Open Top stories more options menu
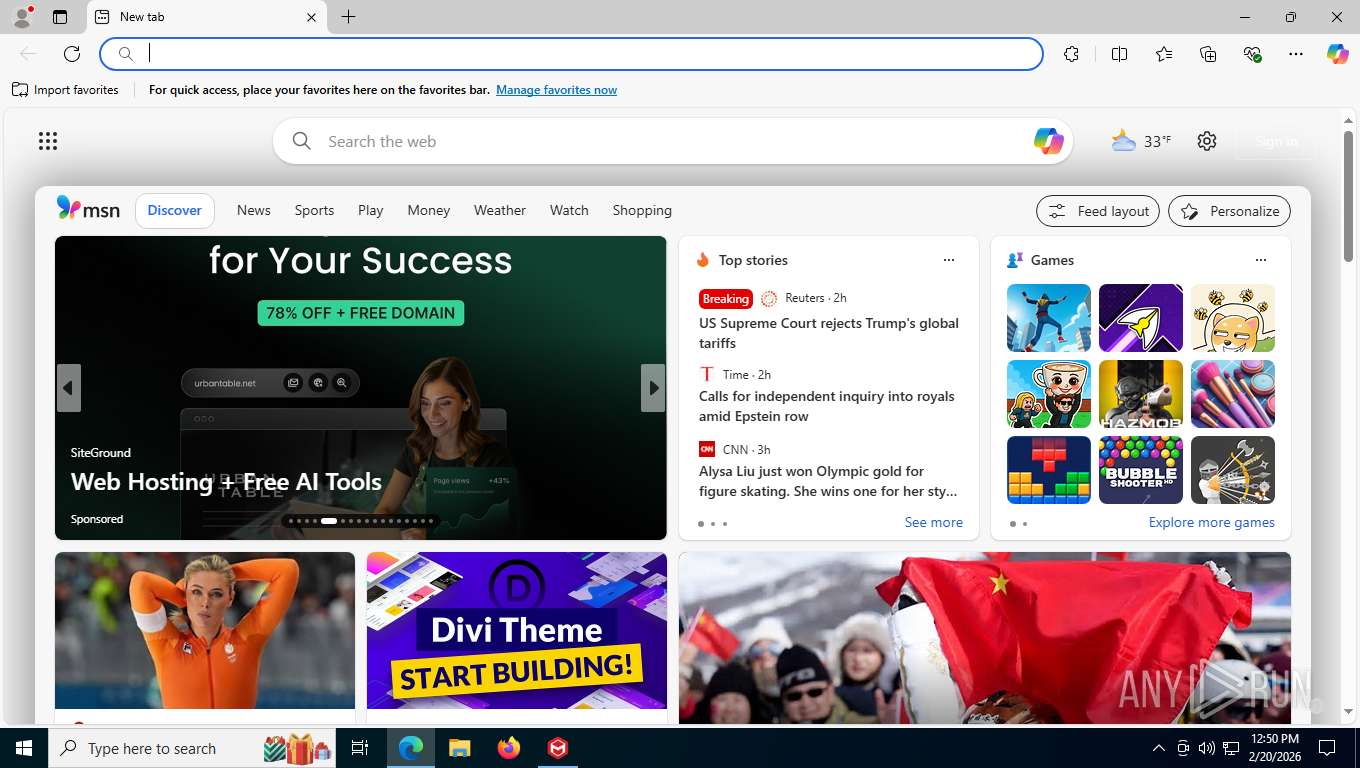The width and height of the screenshot is (1360, 768). [x=949, y=260]
